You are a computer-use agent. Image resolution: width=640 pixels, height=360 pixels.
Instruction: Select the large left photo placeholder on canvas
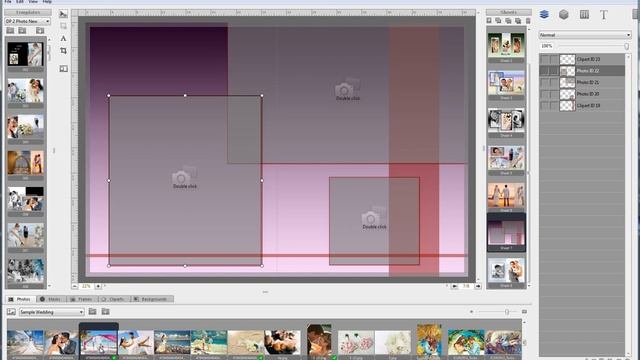click(185, 180)
